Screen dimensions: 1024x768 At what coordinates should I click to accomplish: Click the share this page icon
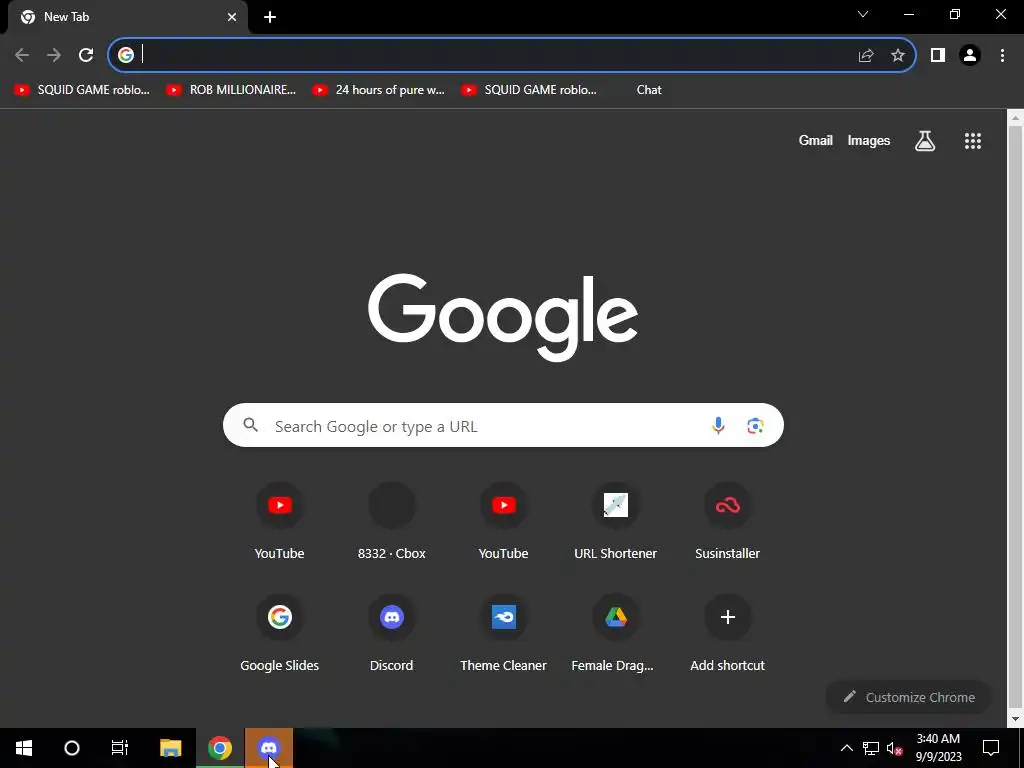tap(866, 55)
